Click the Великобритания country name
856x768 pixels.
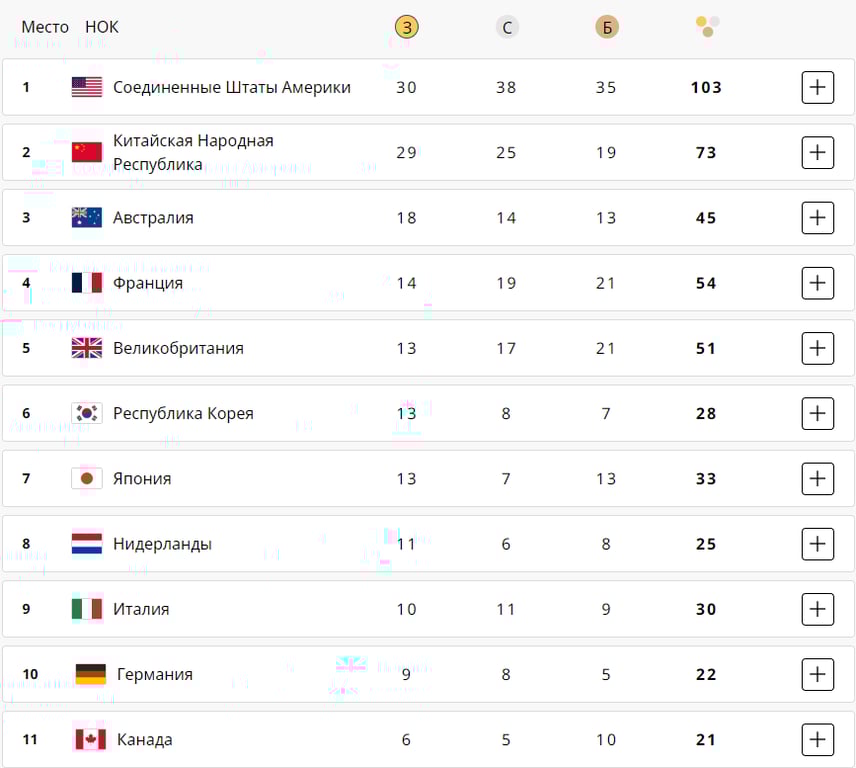click(178, 348)
